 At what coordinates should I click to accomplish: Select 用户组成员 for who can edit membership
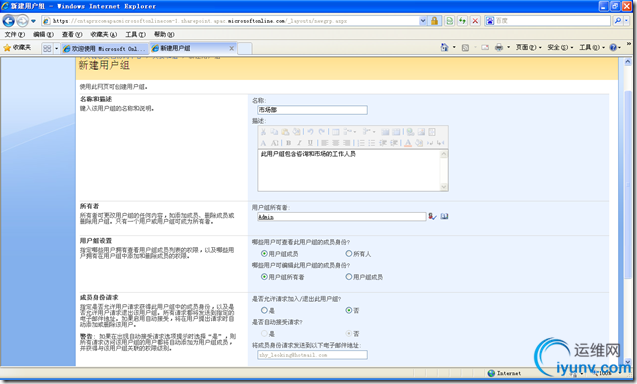[349, 277]
